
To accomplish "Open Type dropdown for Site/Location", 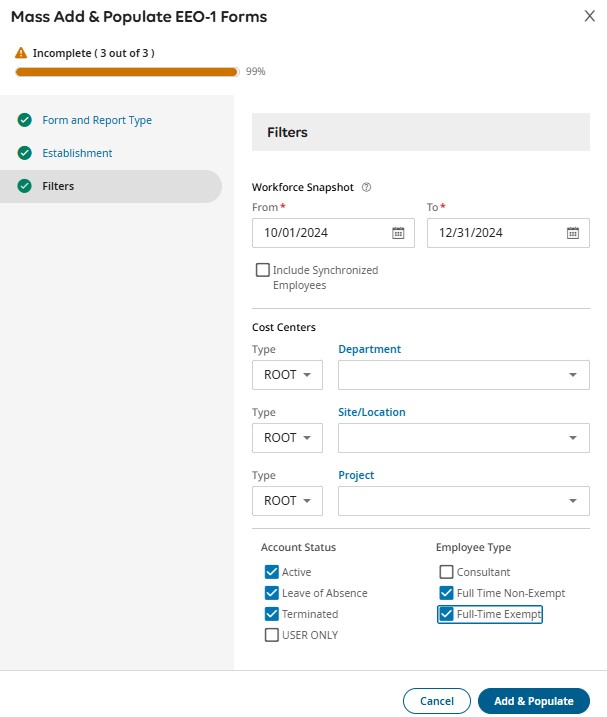I will click(x=287, y=438).
